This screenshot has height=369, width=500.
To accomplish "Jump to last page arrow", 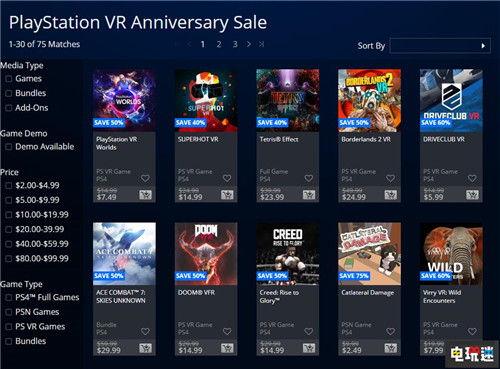I will (262, 44).
